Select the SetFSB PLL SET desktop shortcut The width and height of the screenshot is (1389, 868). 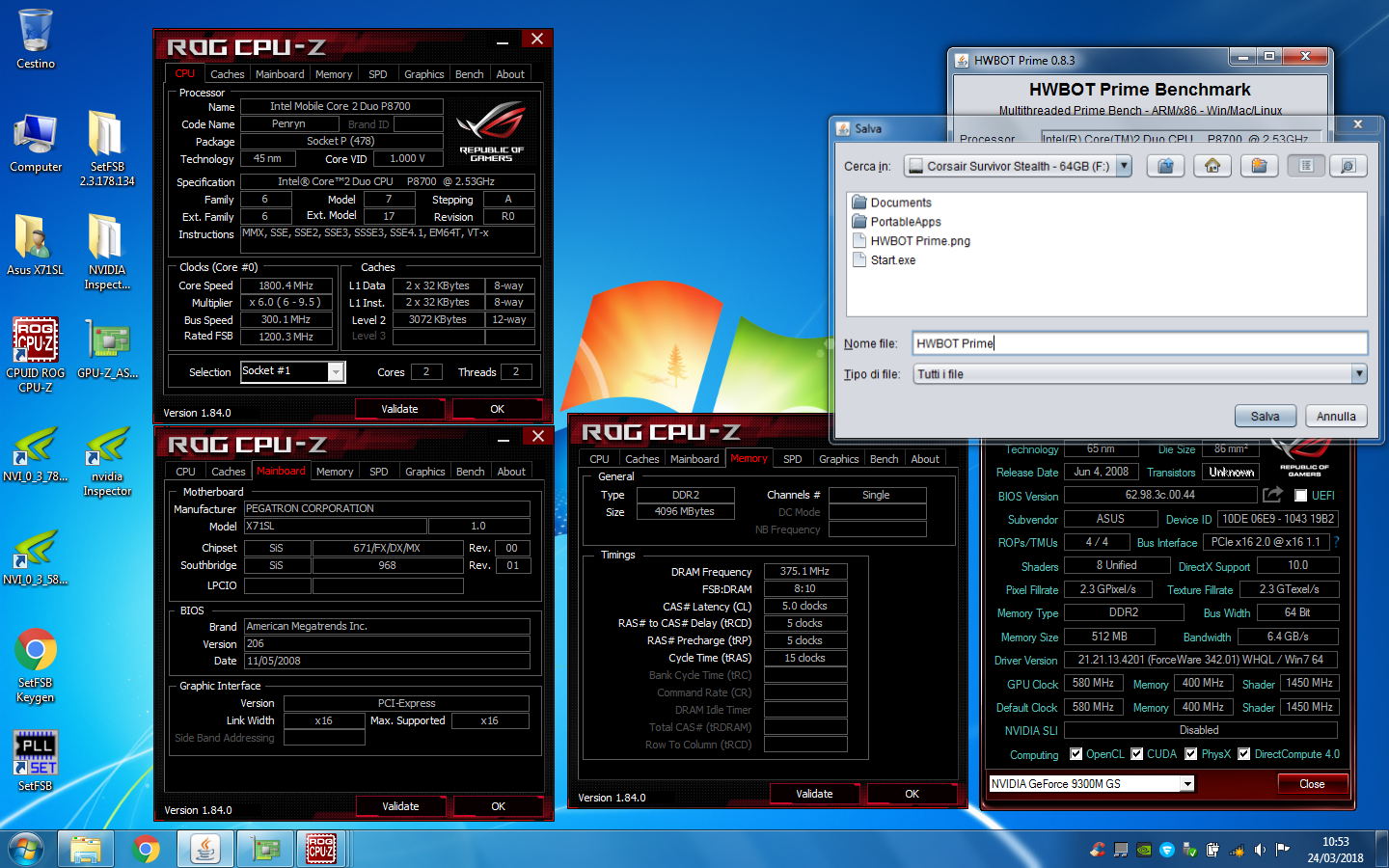point(36,761)
